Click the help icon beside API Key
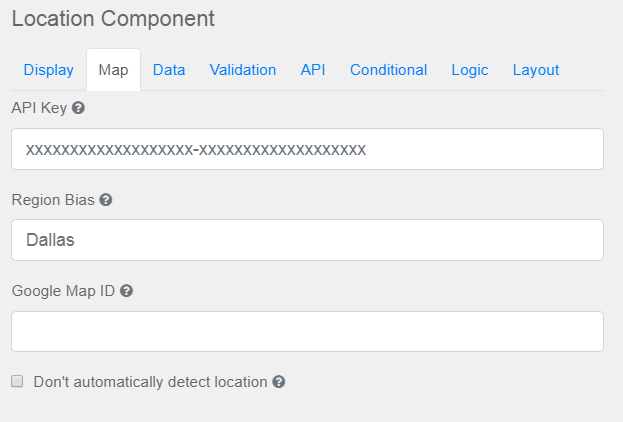This screenshot has height=422, width=623. (78, 108)
